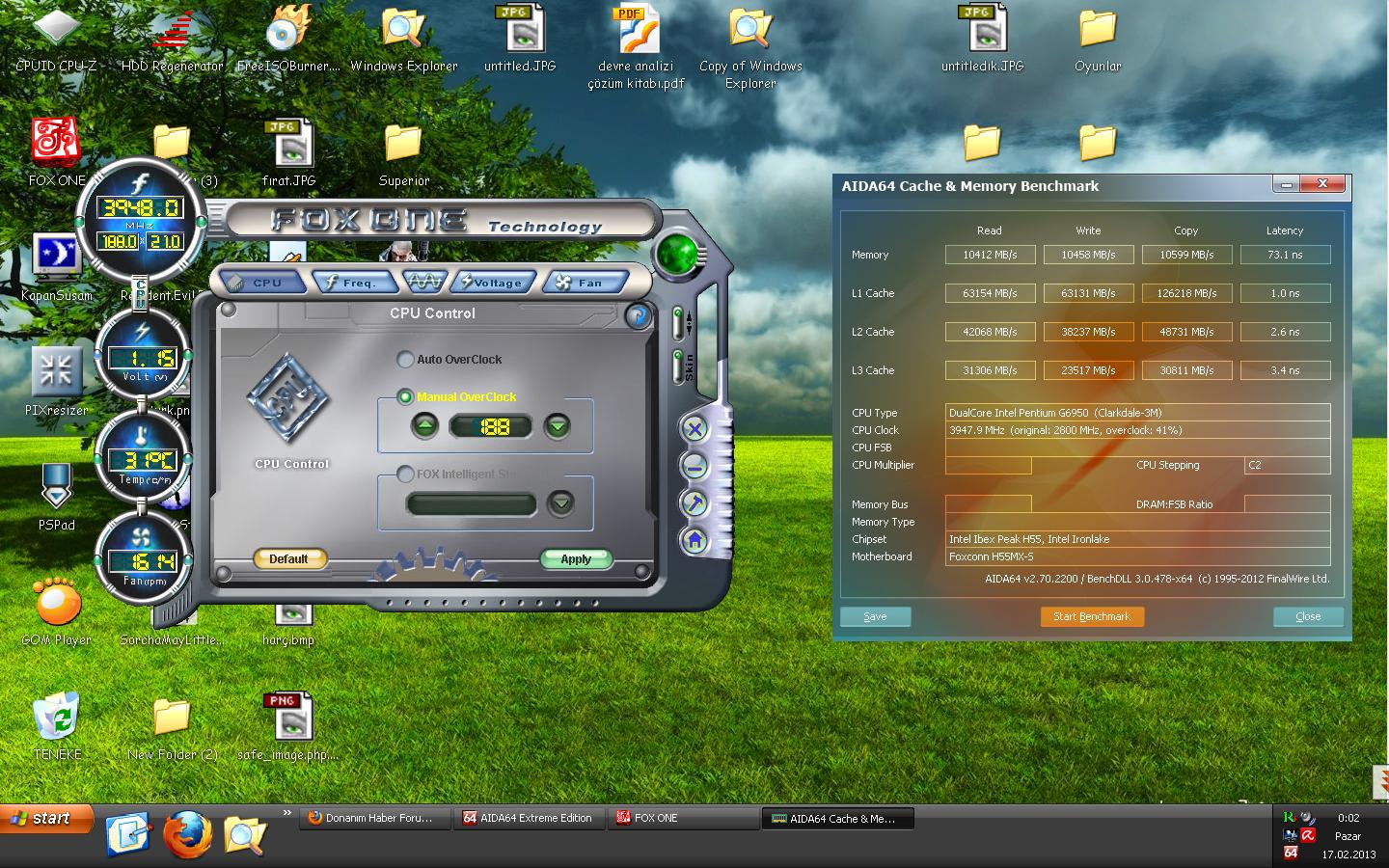Launch PIXresizer from desktop
The width and height of the screenshot is (1389, 868).
(x=56, y=382)
